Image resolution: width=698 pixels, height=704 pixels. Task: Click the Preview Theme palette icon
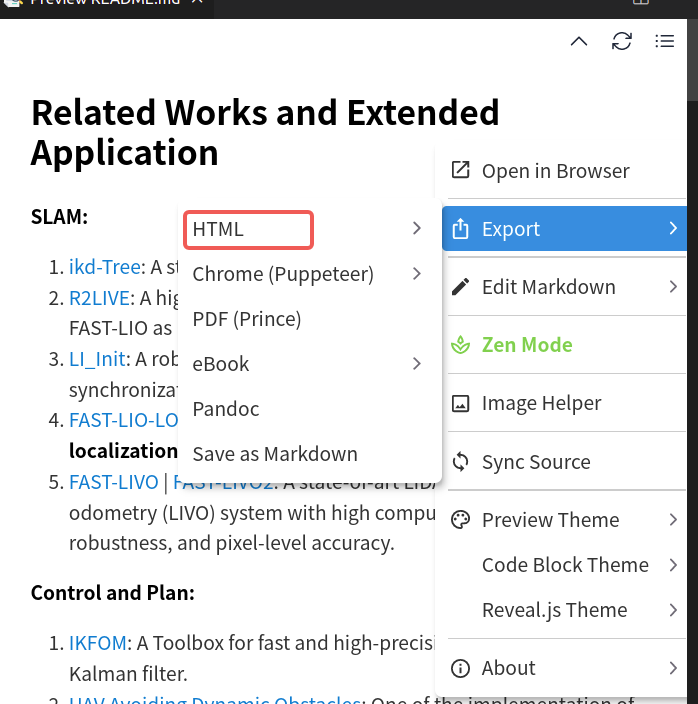[x=461, y=520]
